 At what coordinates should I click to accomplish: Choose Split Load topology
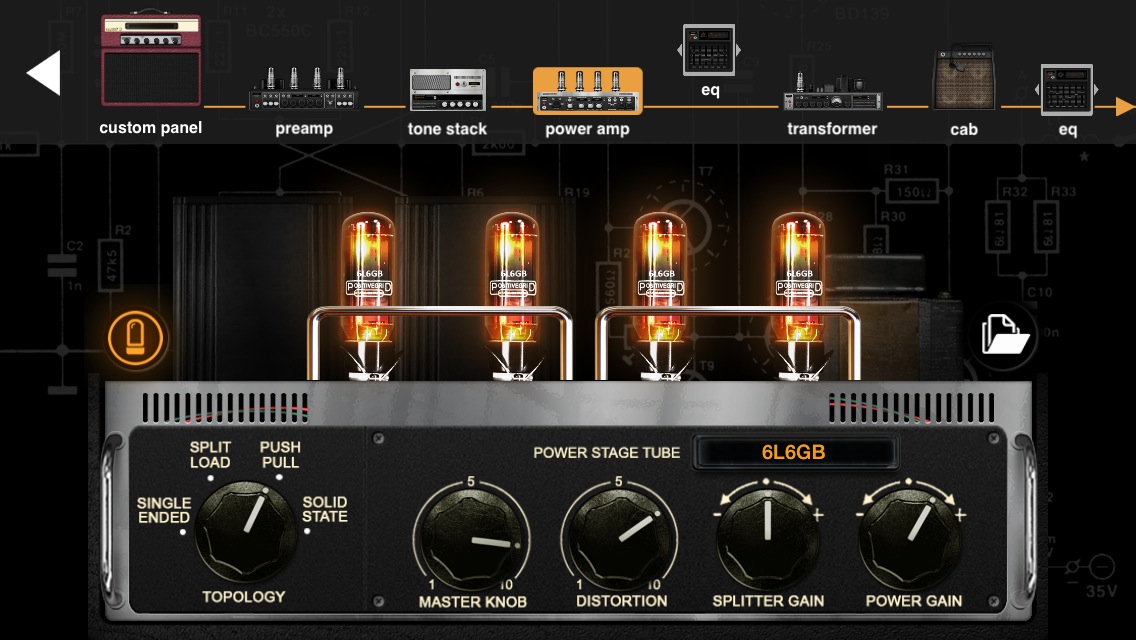210,457
